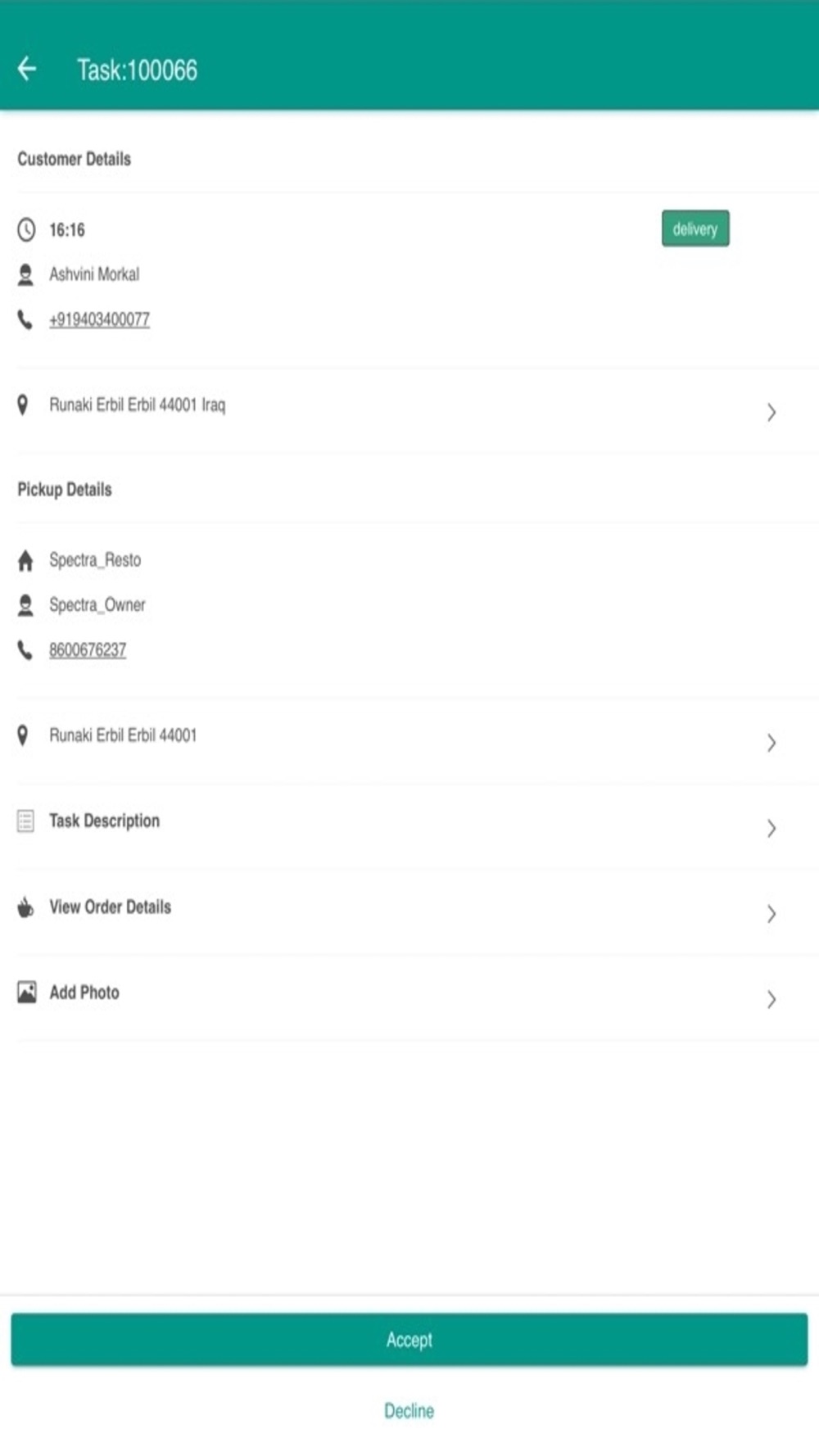Click the clock icon beside 16:16

point(26,229)
